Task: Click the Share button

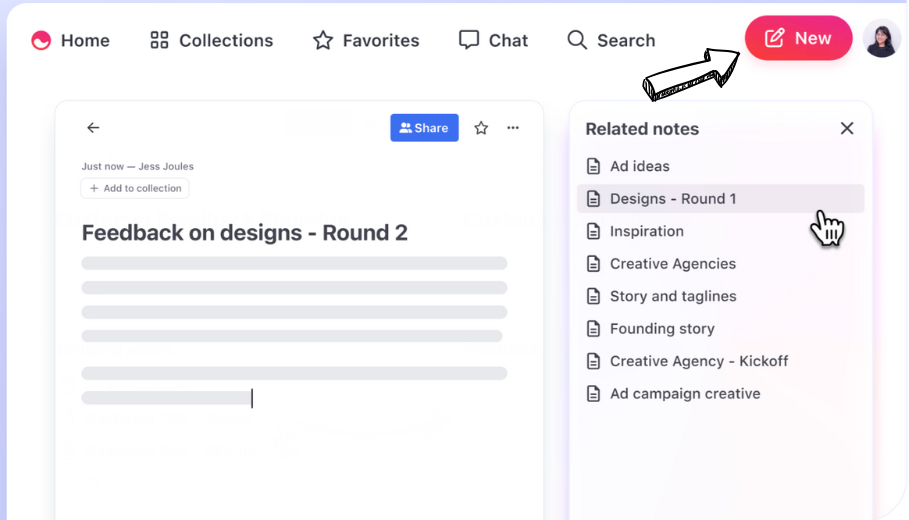Action: (x=424, y=128)
